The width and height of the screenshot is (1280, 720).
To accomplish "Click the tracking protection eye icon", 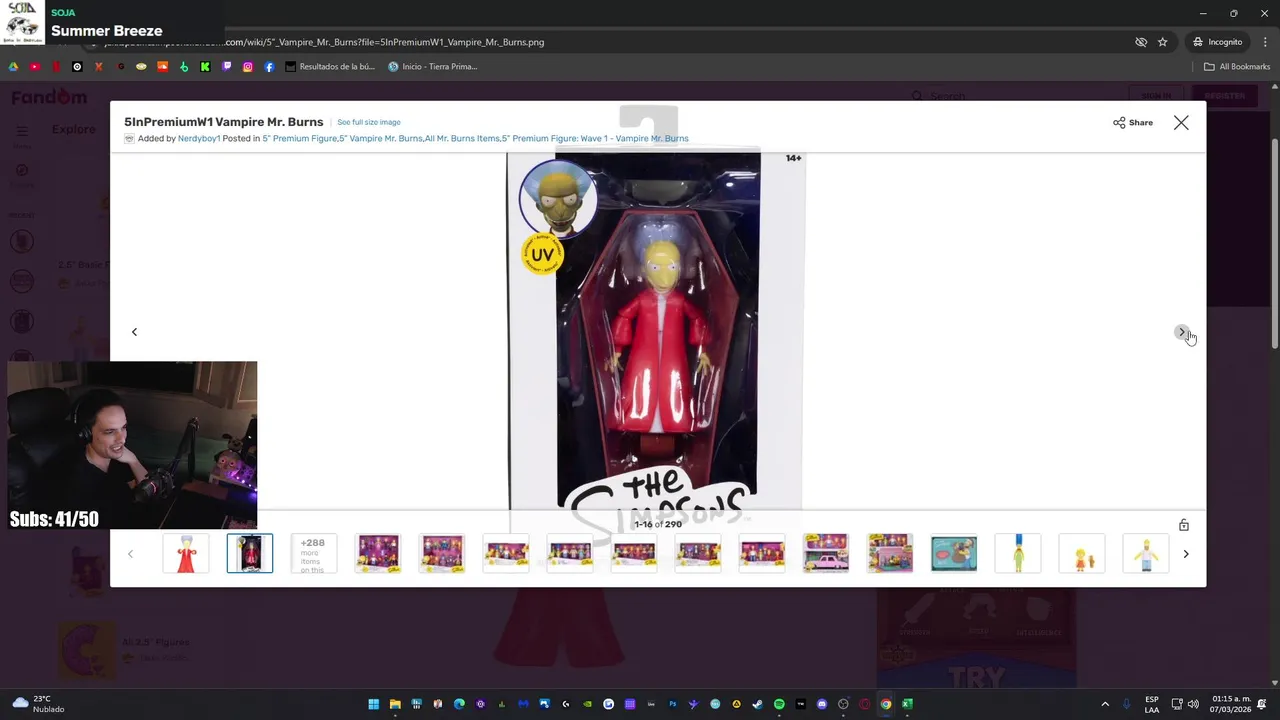I will click(1141, 42).
